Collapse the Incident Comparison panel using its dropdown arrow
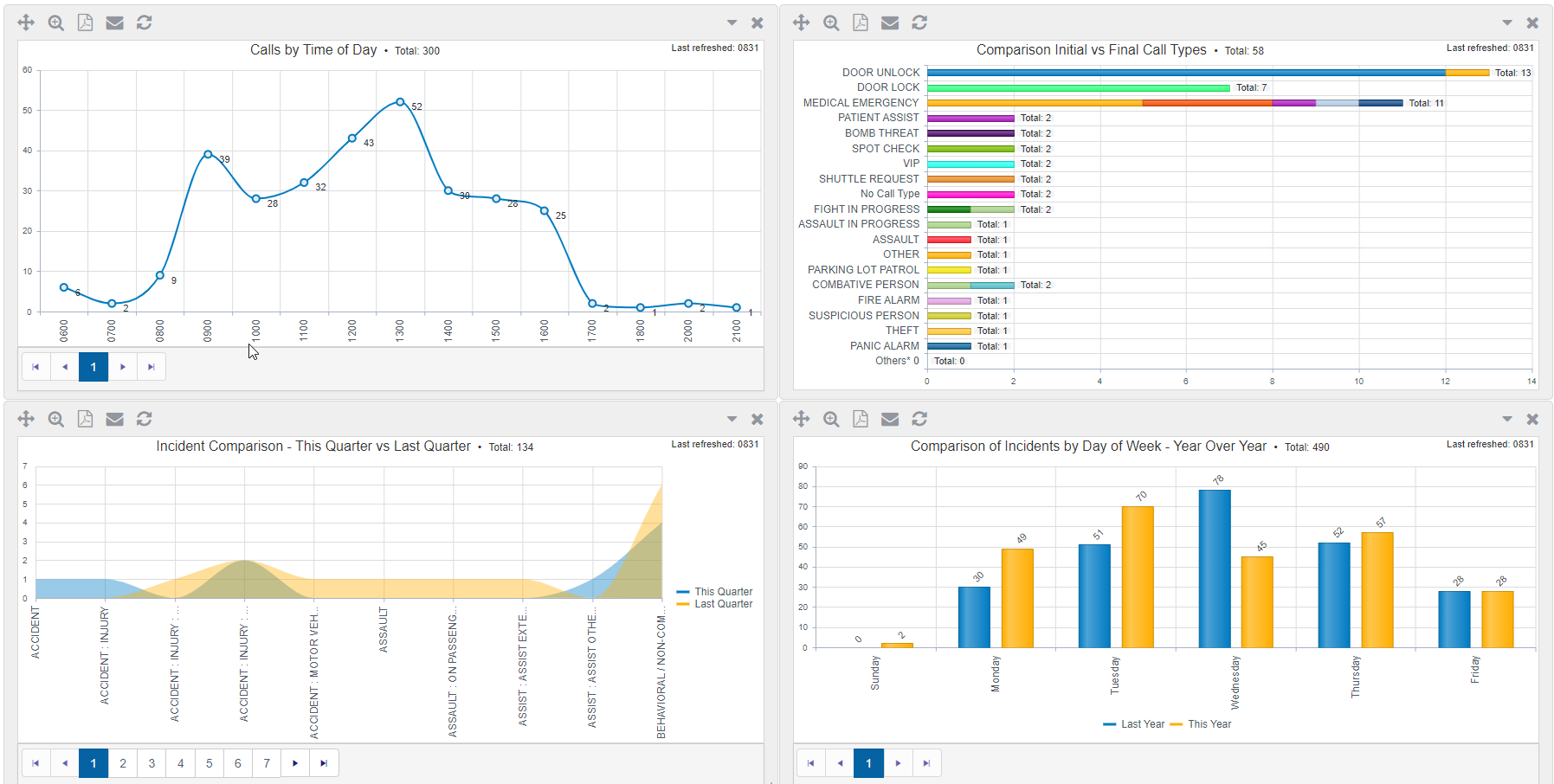This screenshot has height=784, width=1554. (x=732, y=419)
